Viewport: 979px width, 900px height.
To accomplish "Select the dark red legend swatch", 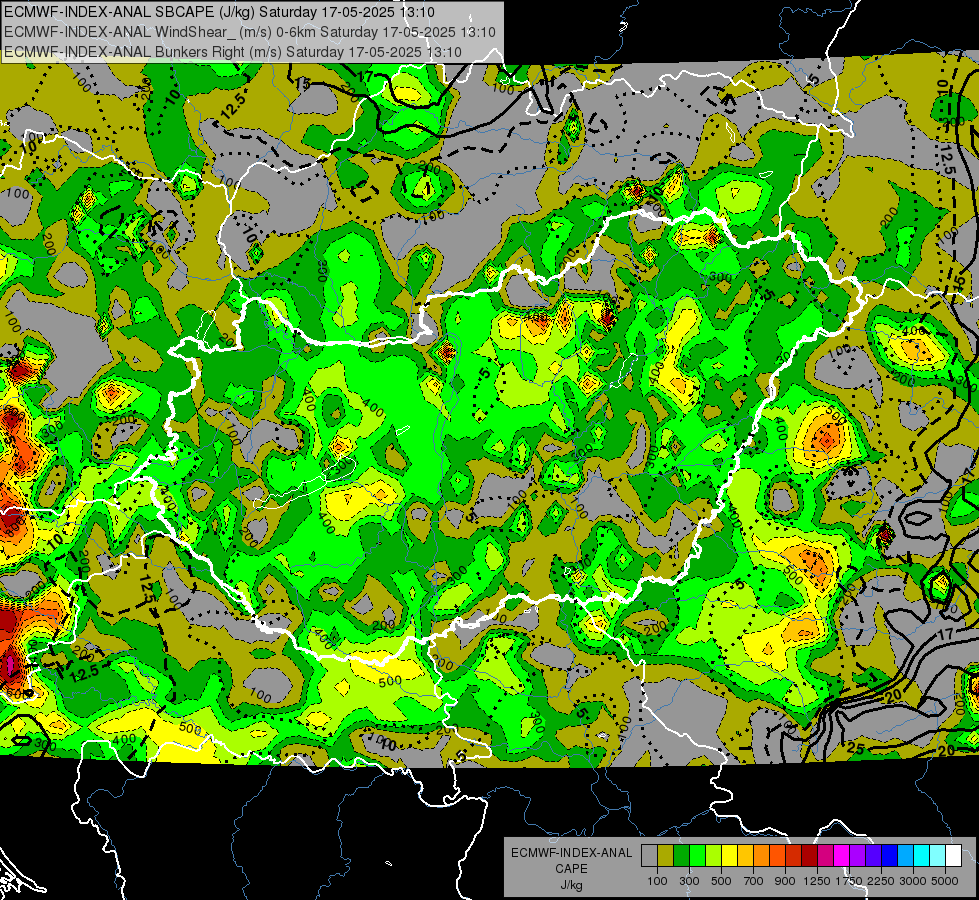I will (810, 855).
